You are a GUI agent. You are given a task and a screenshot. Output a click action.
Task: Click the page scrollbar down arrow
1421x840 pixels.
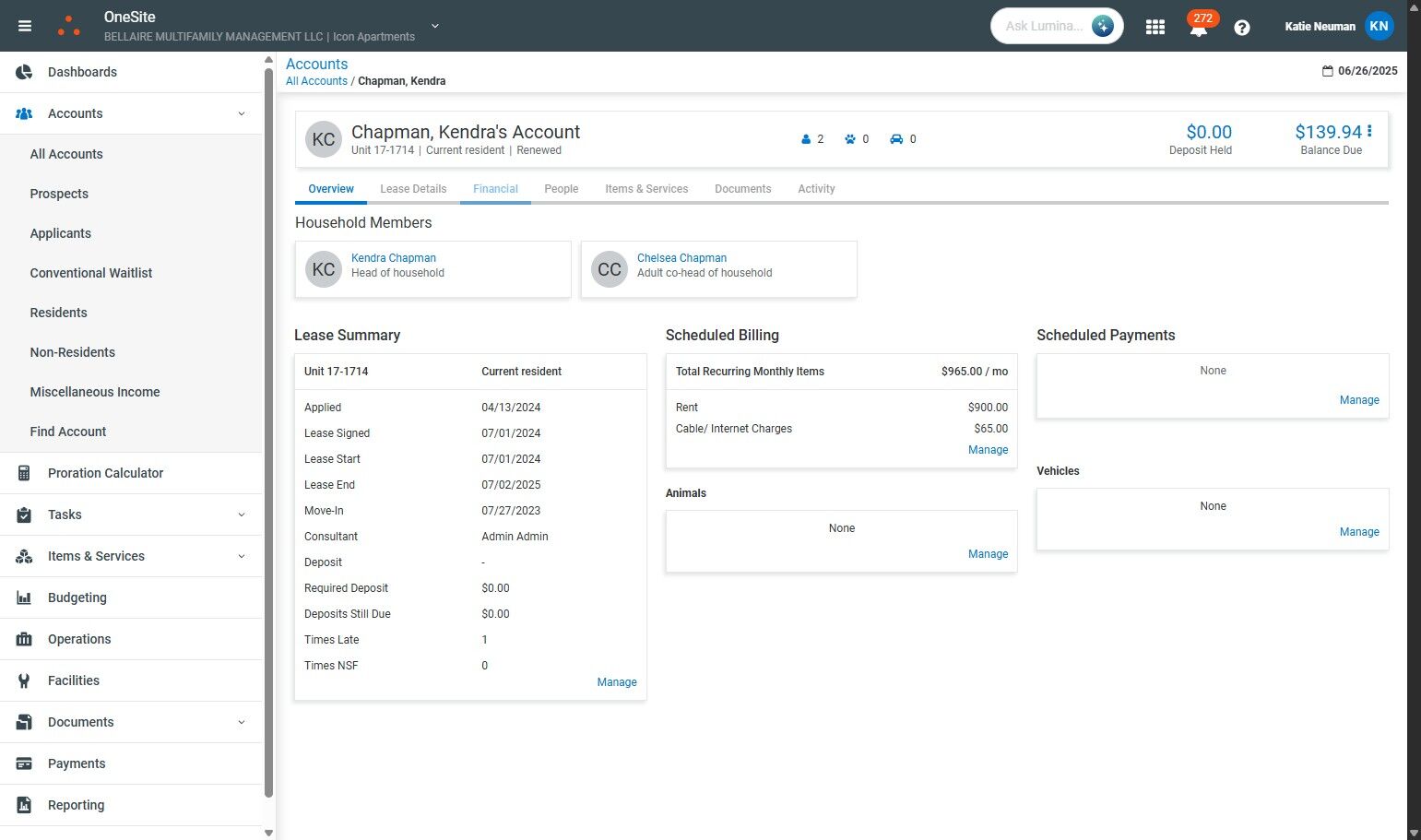click(x=1414, y=833)
